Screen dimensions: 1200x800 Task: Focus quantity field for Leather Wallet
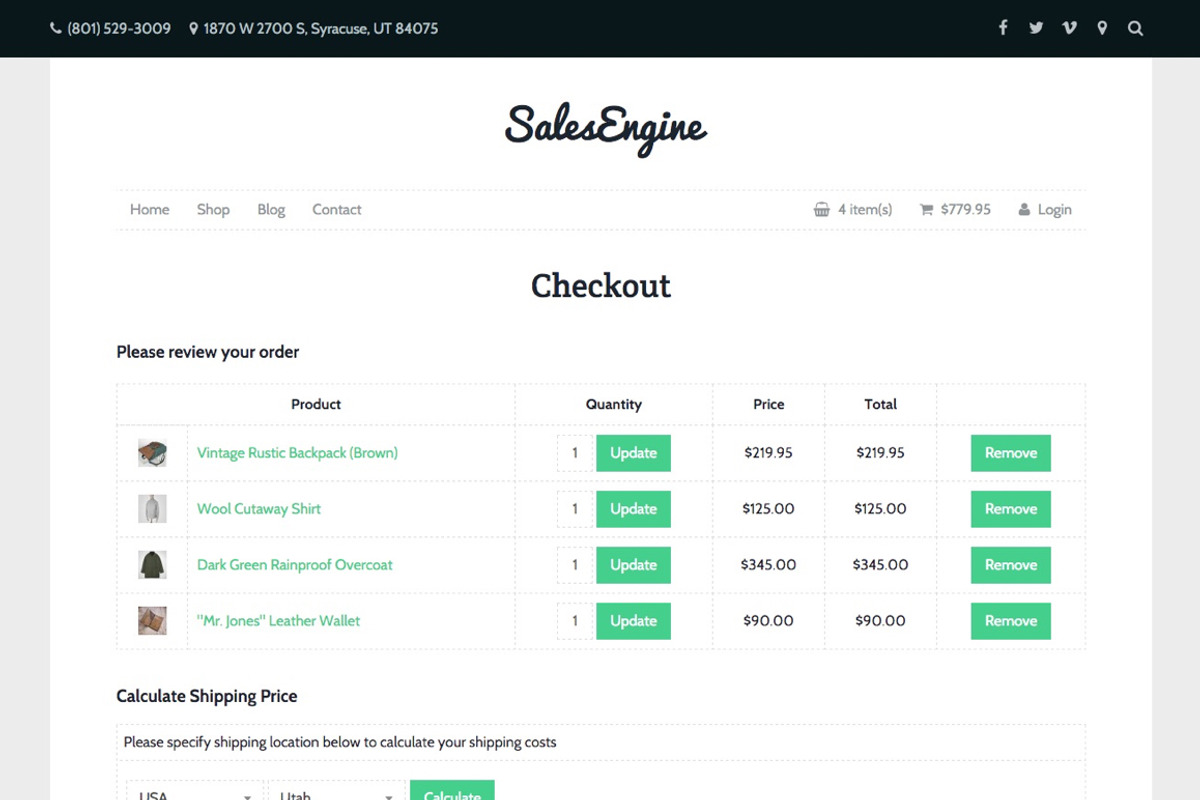(x=575, y=621)
